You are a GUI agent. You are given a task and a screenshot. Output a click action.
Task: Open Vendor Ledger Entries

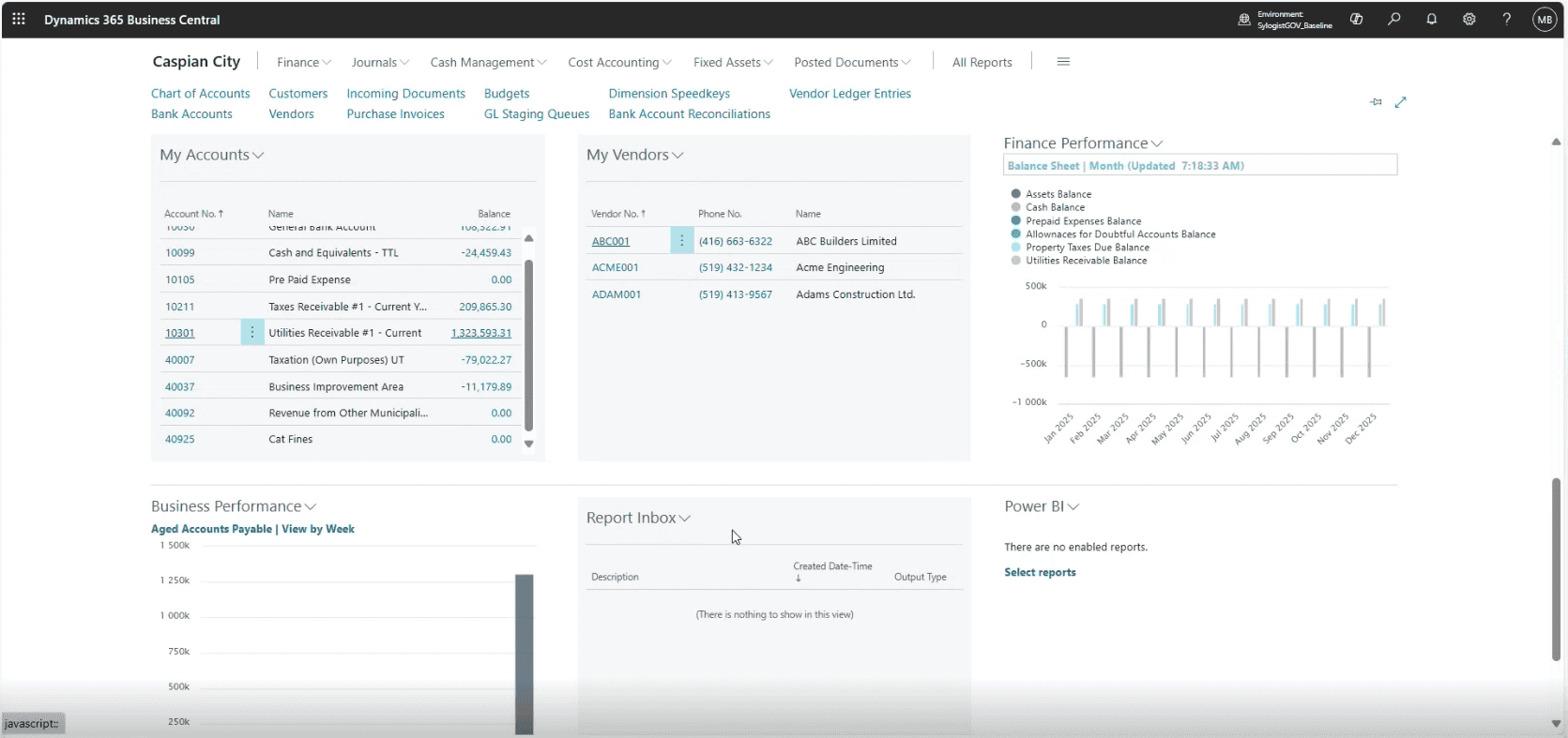(850, 94)
